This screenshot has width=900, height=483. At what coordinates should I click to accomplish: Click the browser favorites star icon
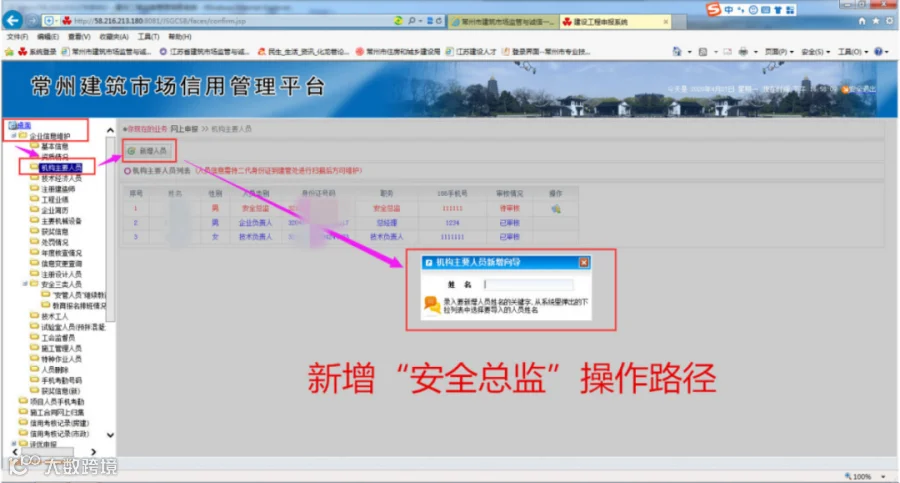[x=876, y=21]
